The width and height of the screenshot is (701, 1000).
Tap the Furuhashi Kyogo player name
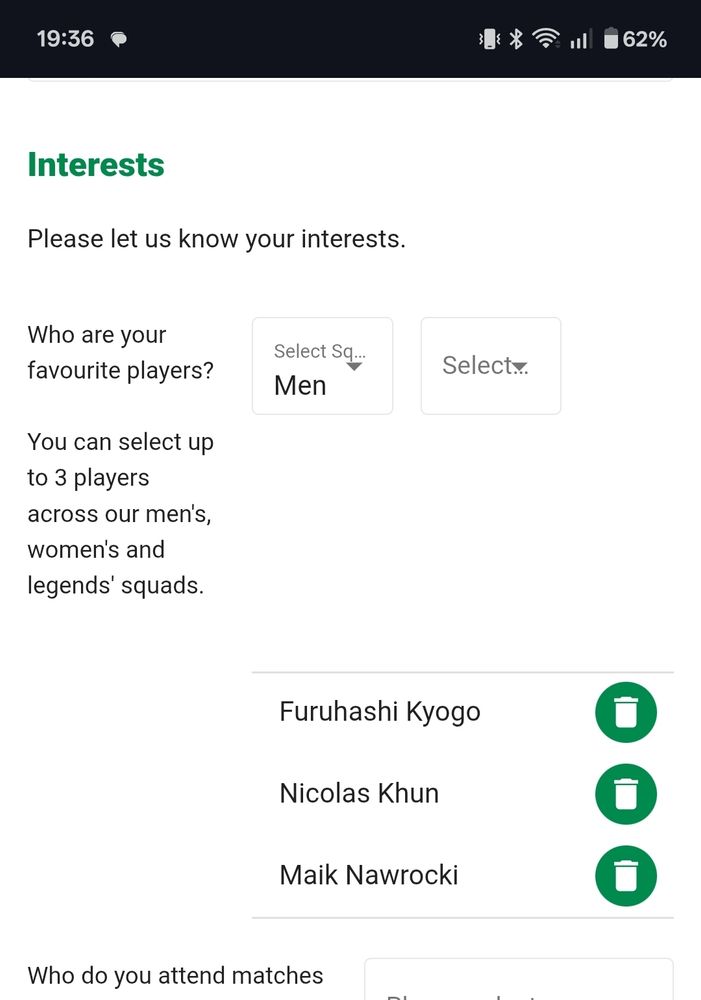[380, 712]
